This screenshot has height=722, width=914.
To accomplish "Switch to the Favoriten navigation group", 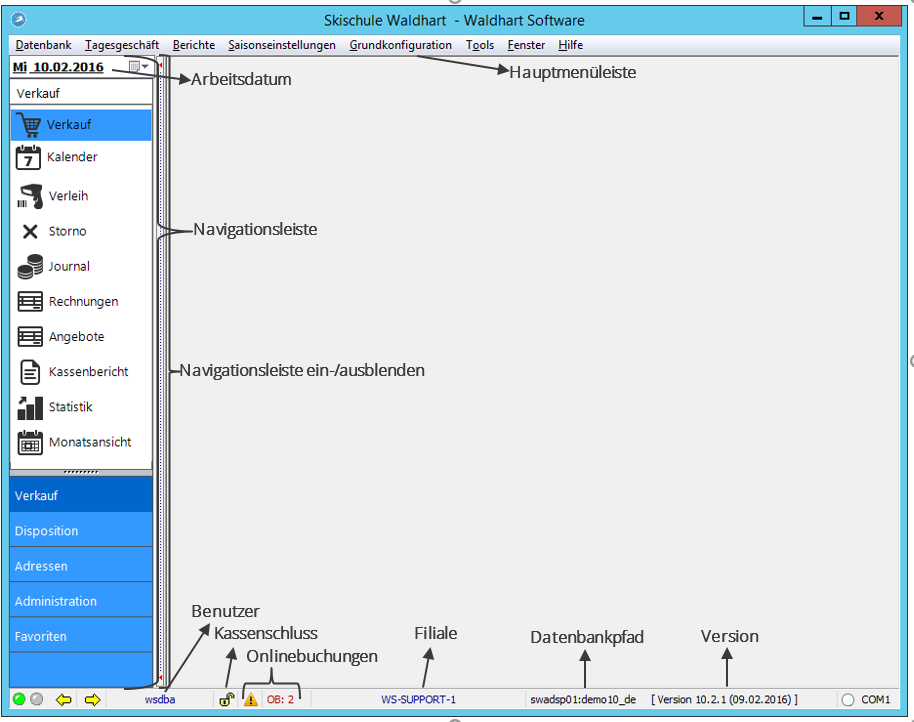I will pyautogui.click(x=81, y=636).
